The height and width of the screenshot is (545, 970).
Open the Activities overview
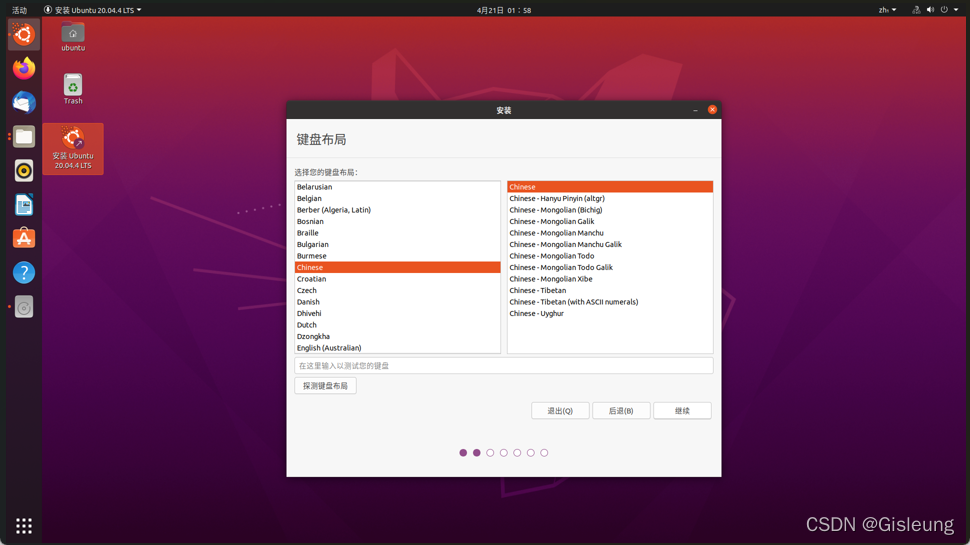[19, 10]
